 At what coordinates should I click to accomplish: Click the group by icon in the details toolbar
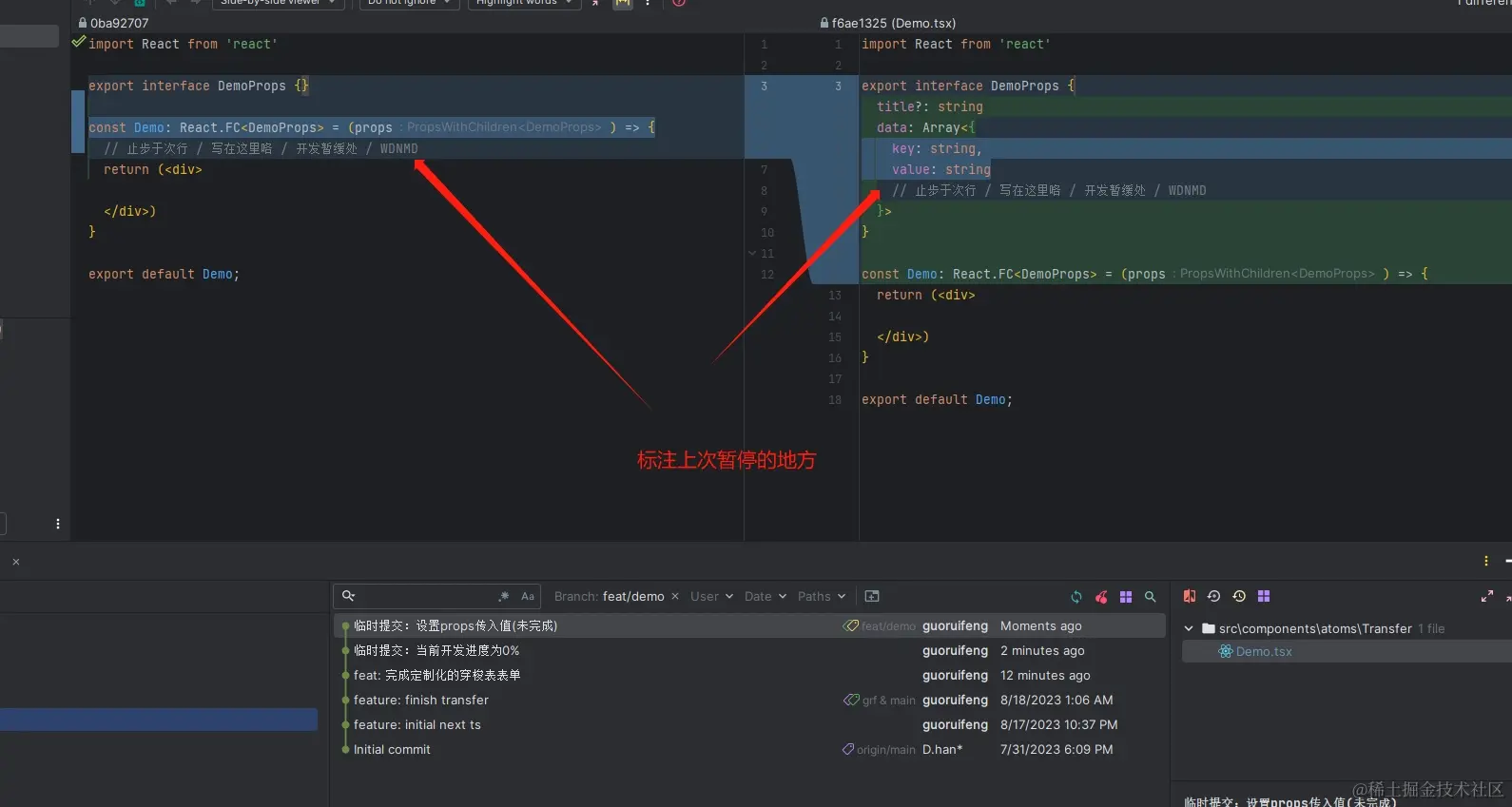tap(1264, 596)
